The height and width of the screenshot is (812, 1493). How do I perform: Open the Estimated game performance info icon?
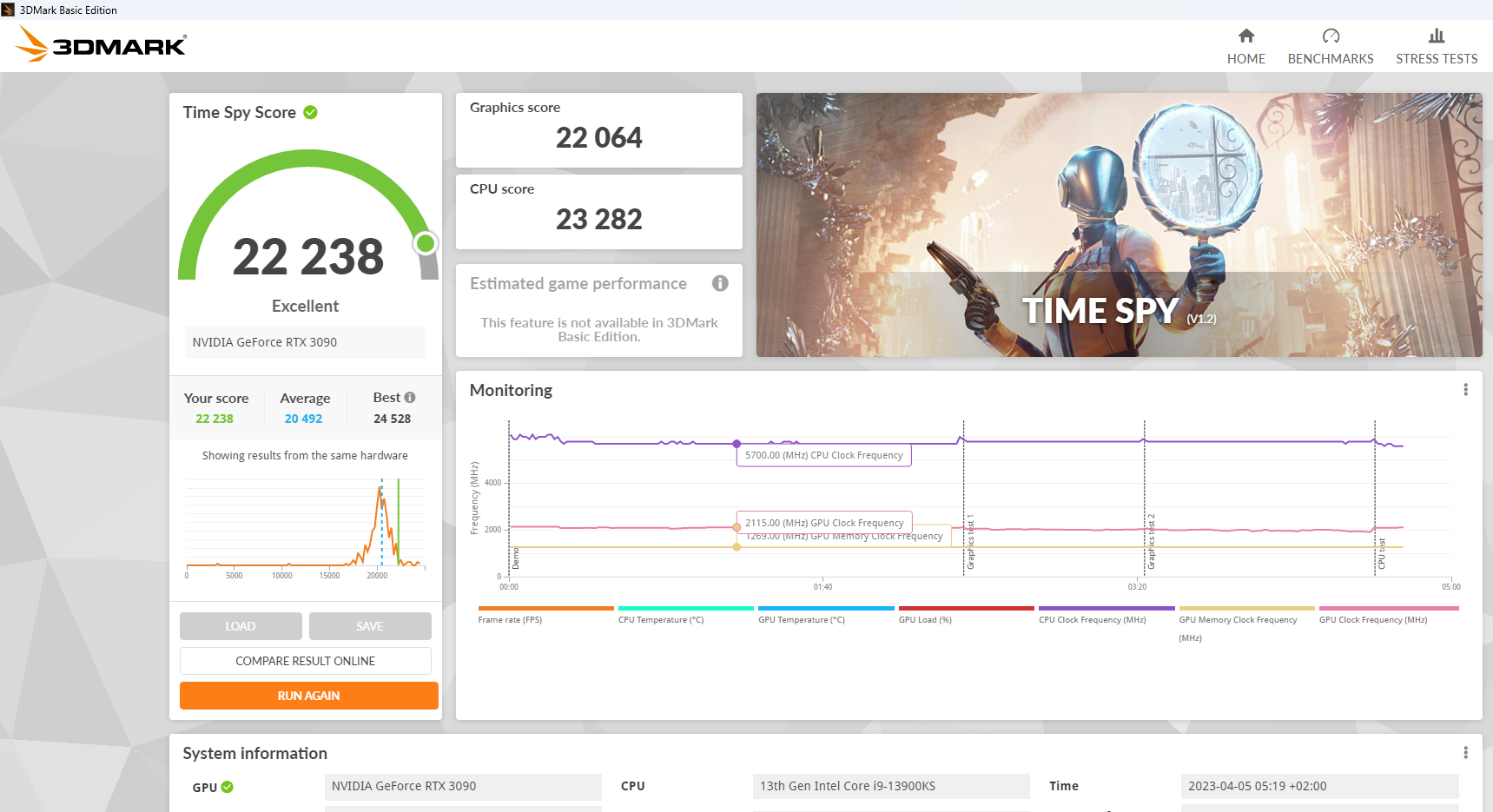pos(720,283)
